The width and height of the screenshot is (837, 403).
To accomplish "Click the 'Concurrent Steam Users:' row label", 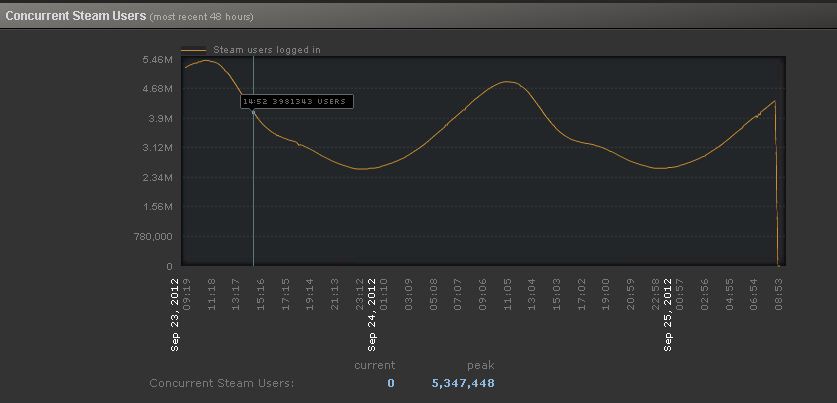I will click(222, 383).
